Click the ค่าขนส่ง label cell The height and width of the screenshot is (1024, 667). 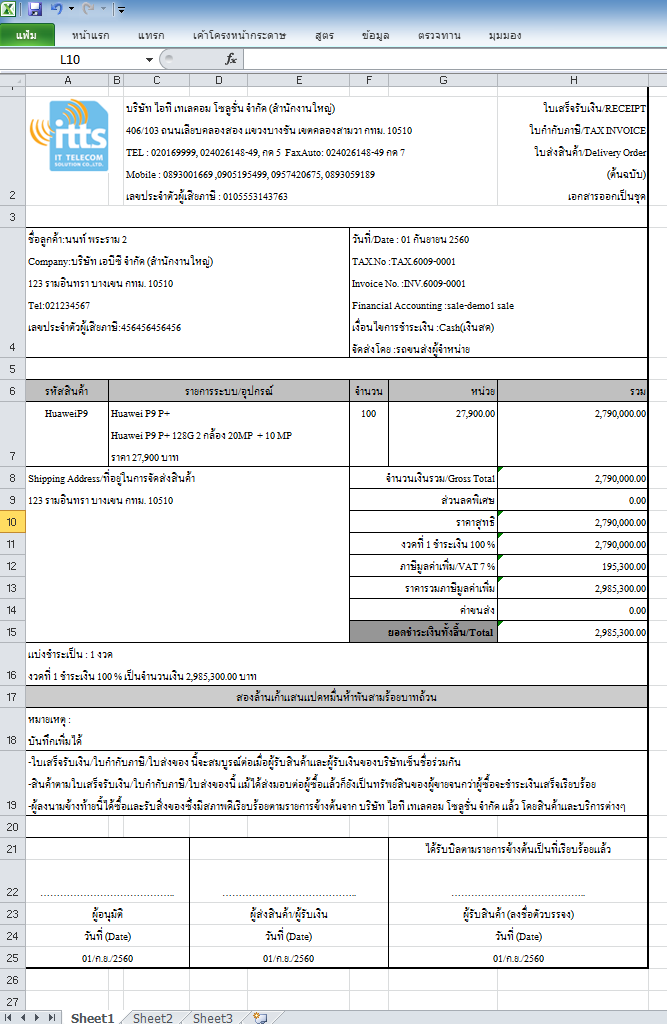point(423,610)
